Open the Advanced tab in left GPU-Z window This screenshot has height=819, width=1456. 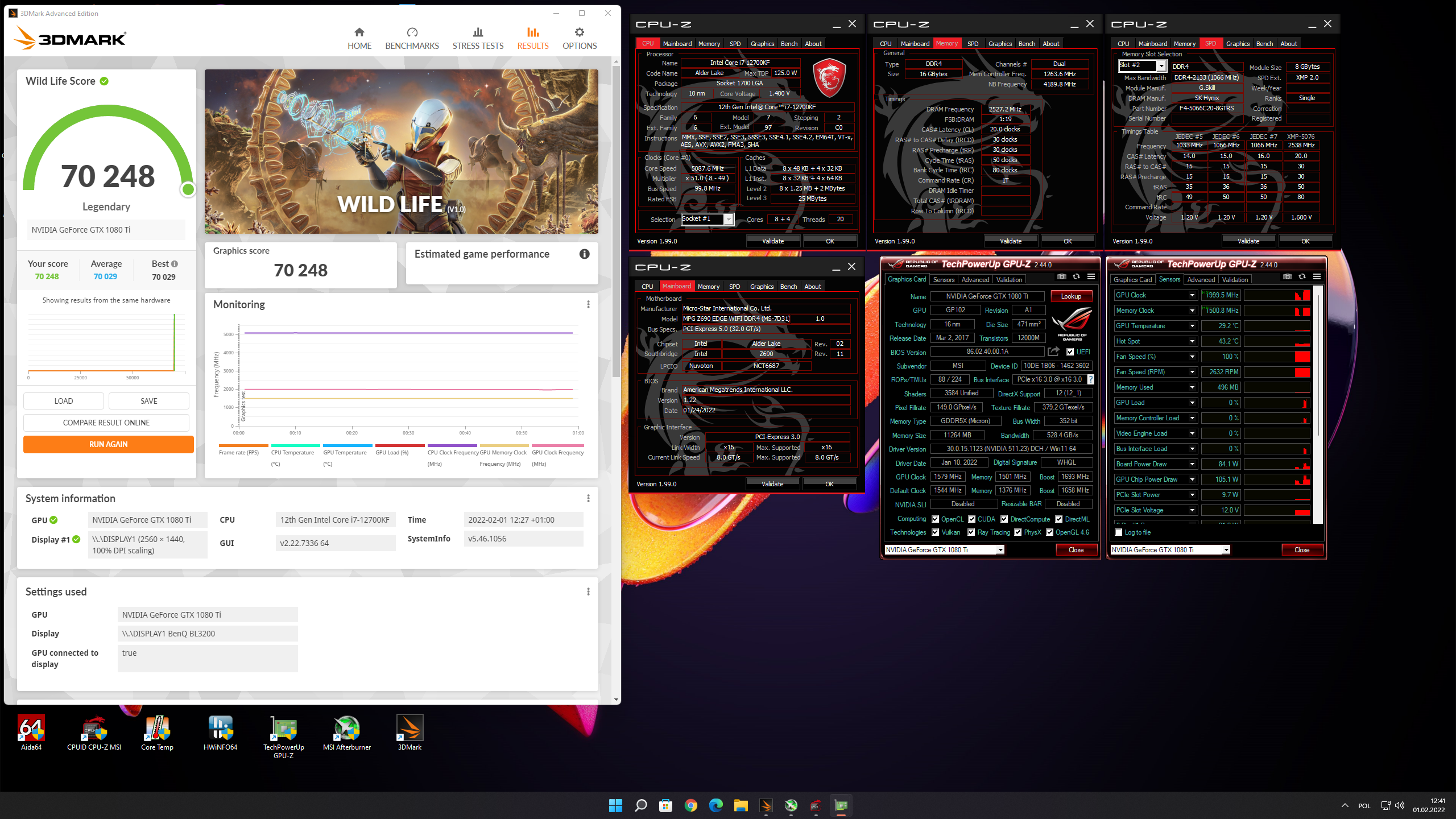[975, 280]
